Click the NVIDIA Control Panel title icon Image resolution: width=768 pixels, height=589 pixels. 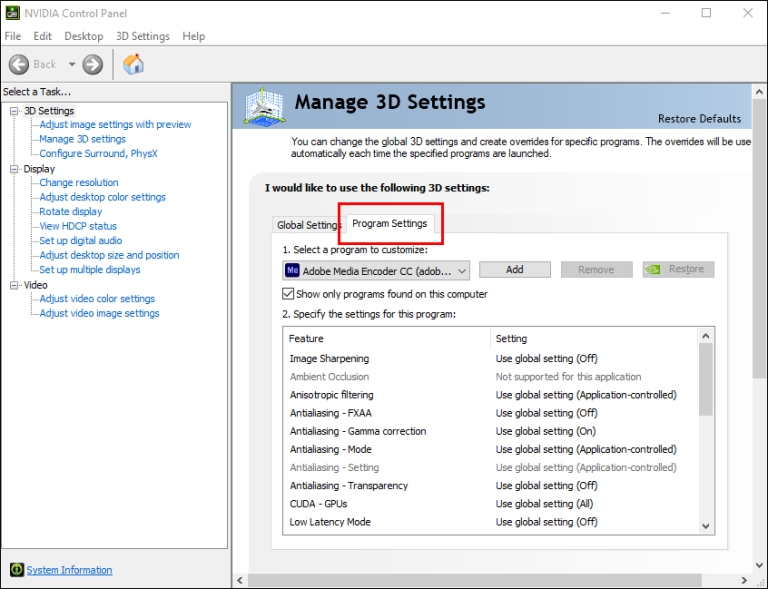[12, 13]
